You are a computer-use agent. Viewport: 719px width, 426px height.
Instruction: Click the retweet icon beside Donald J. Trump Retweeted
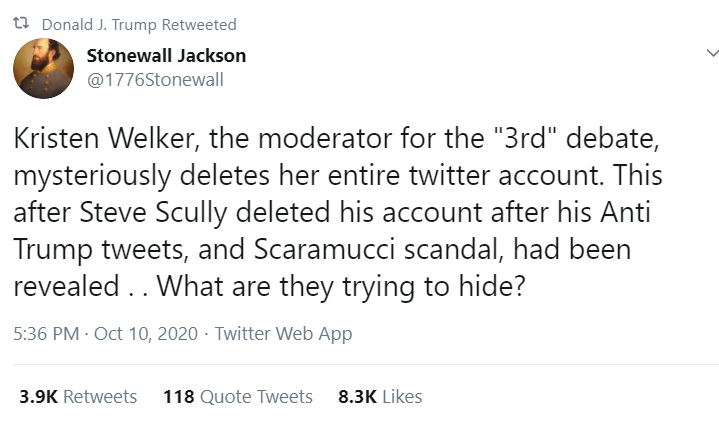pyautogui.click(x=21, y=23)
